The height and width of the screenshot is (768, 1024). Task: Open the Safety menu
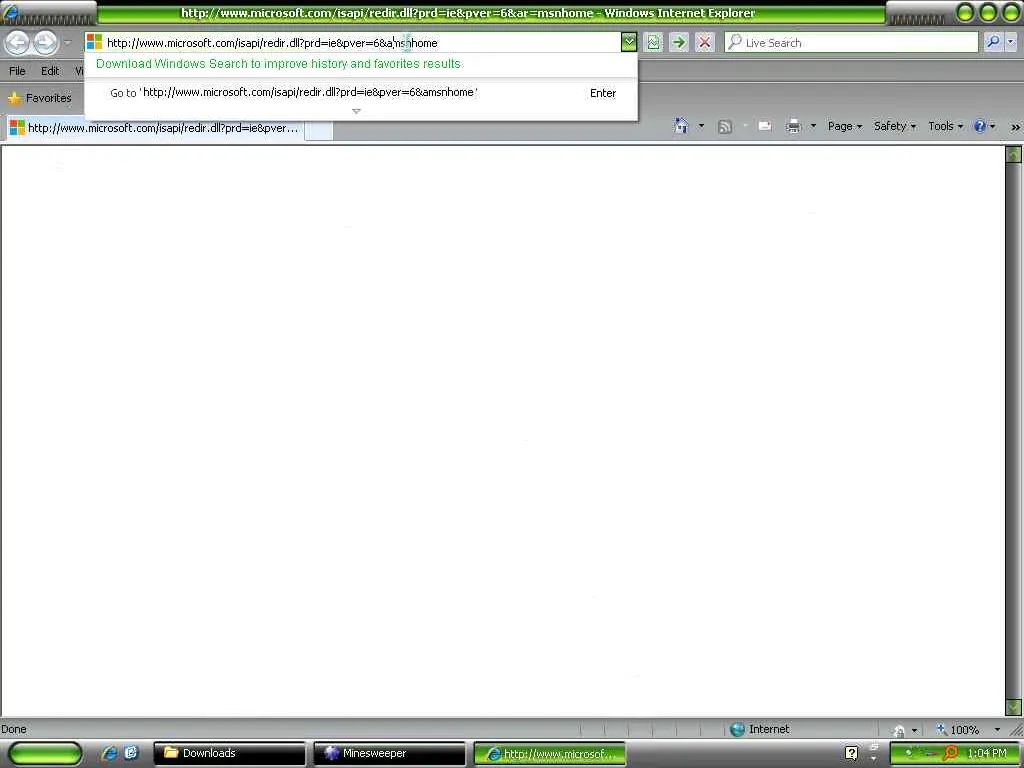click(x=895, y=126)
